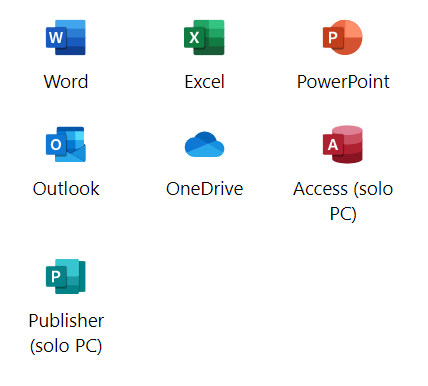Screen dimensions: 428x386
Task: Click the "Outlook" label text
Action: point(66,189)
